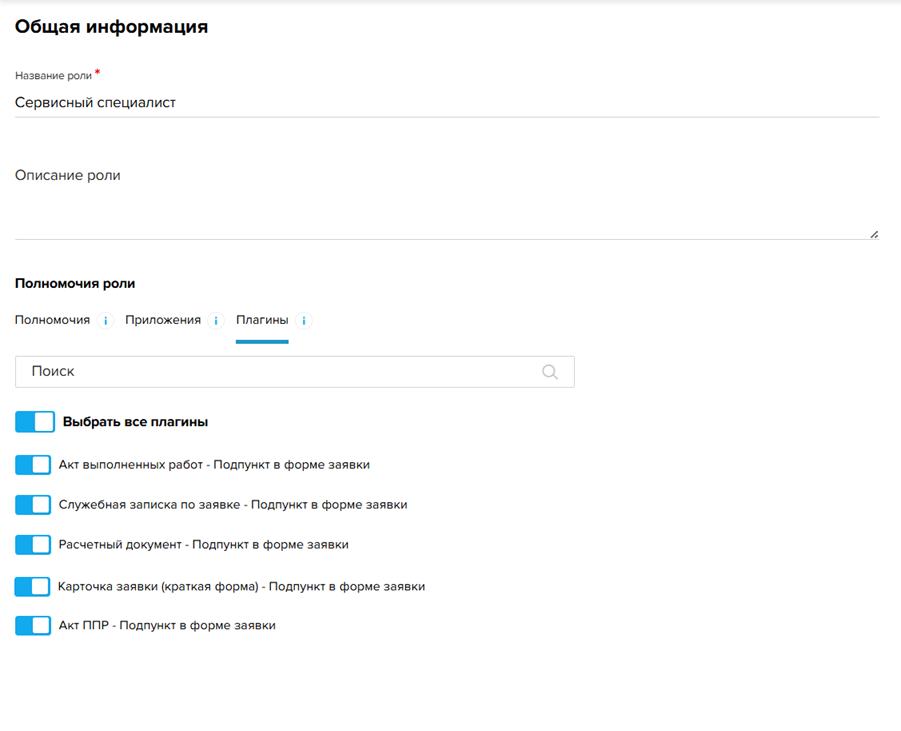The width and height of the screenshot is (901, 731).
Task: Click the info icon beside Приложения tab
Action: [x=217, y=321]
